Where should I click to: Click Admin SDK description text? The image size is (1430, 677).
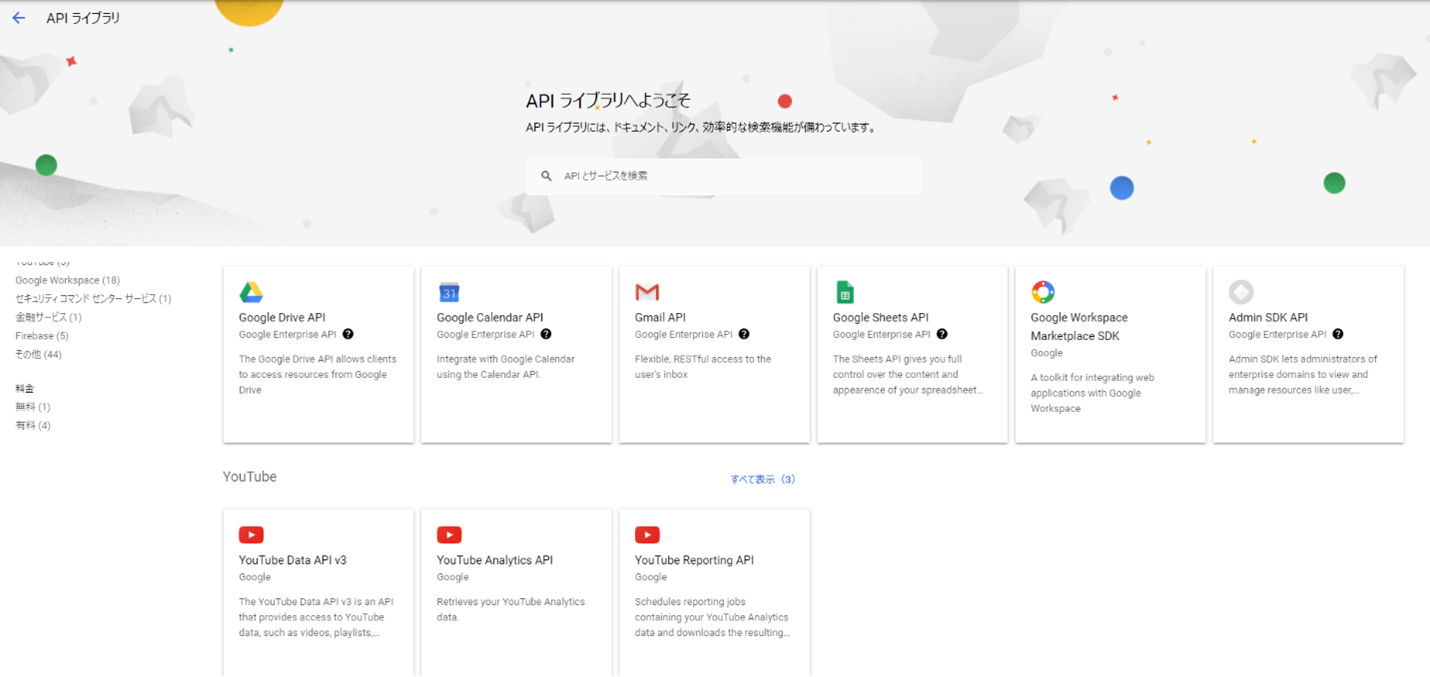(x=1303, y=375)
